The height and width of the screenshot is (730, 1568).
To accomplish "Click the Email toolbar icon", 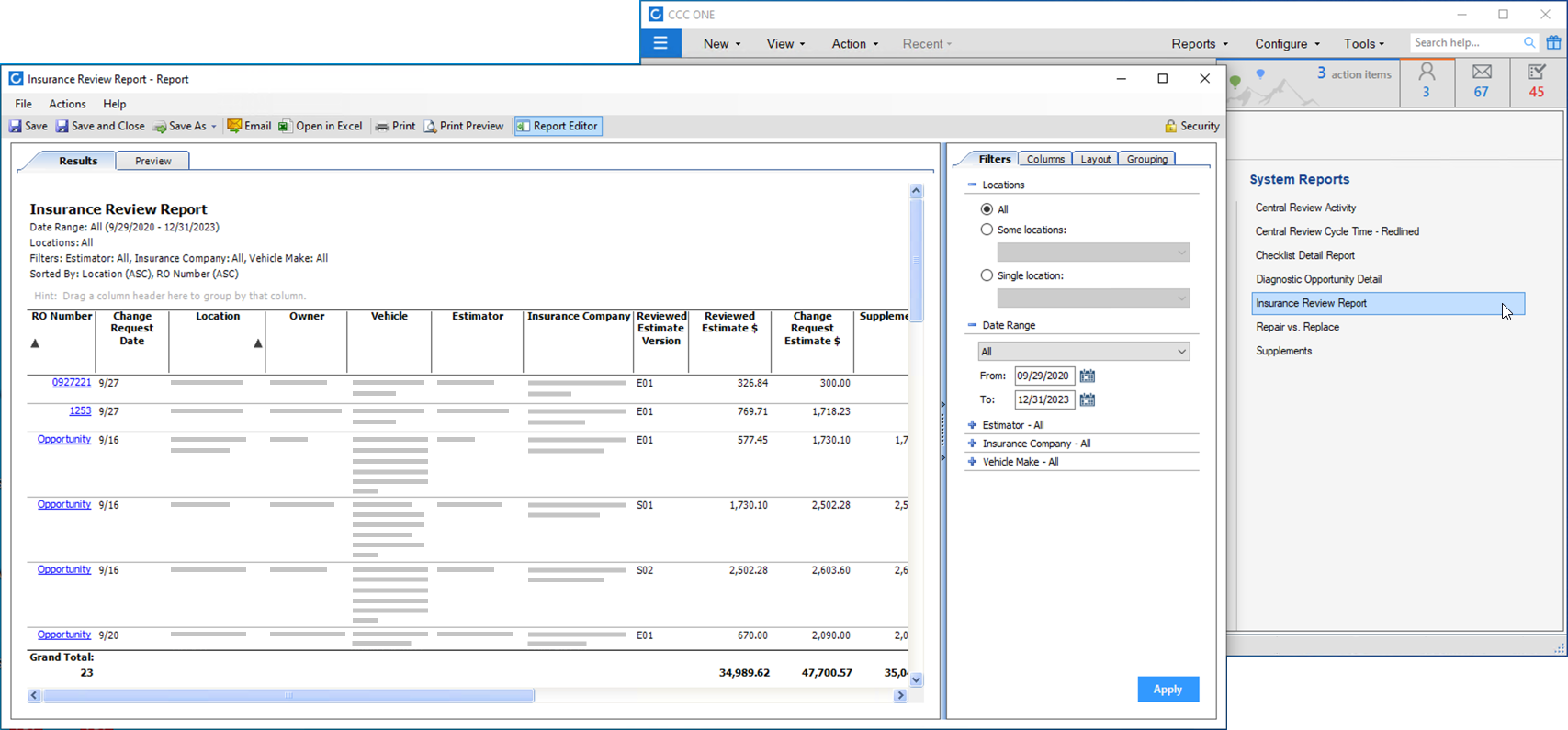I will click(234, 126).
